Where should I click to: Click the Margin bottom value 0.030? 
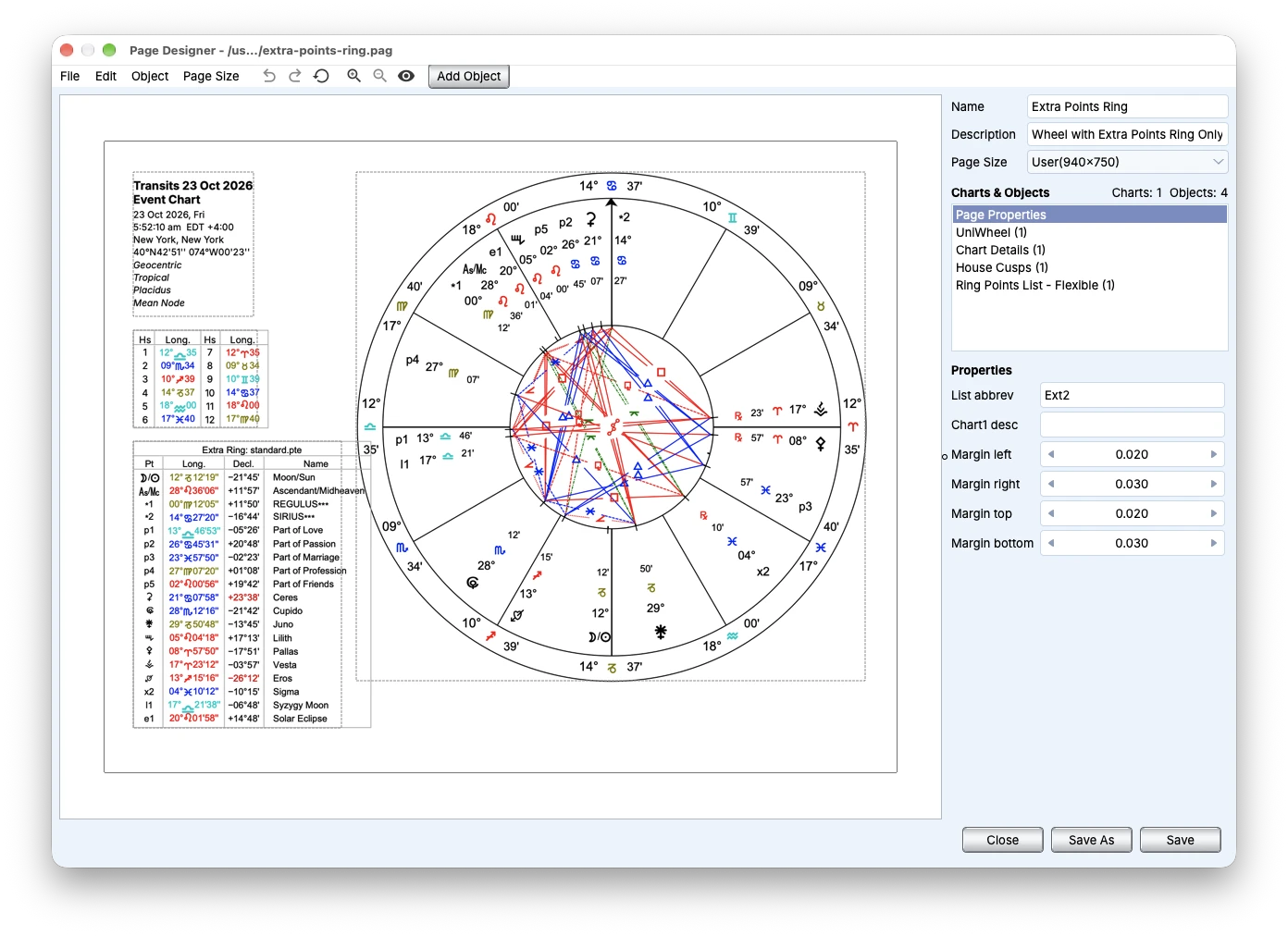pyautogui.click(x=1132, y=543)
